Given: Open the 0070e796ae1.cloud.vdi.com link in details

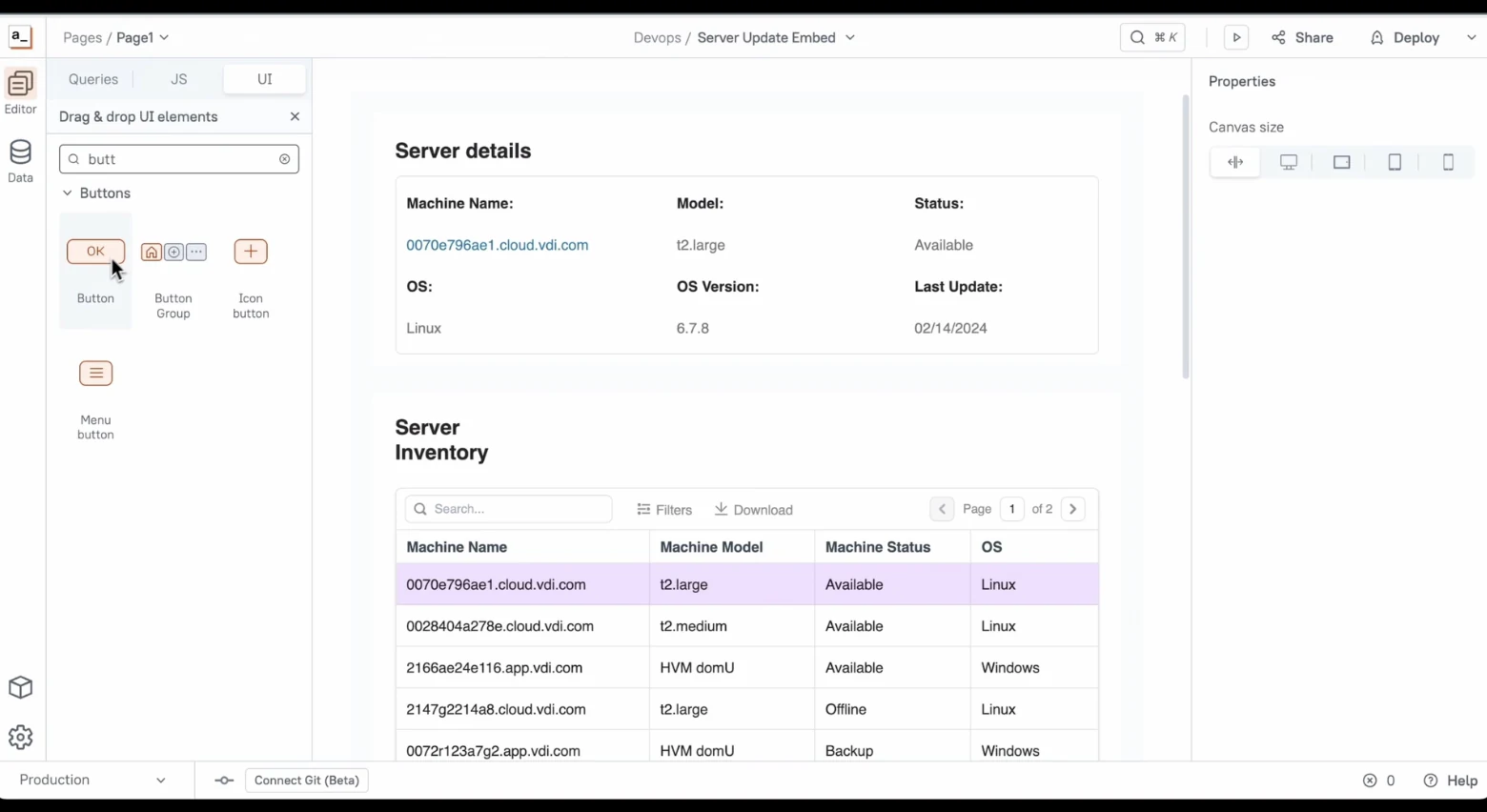Looking at the screenshot, I should [x=498, y=245].
